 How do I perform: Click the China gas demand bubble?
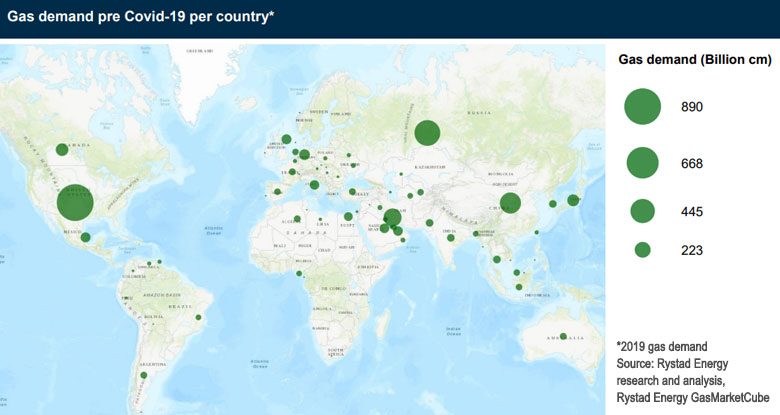pos(510,202)
